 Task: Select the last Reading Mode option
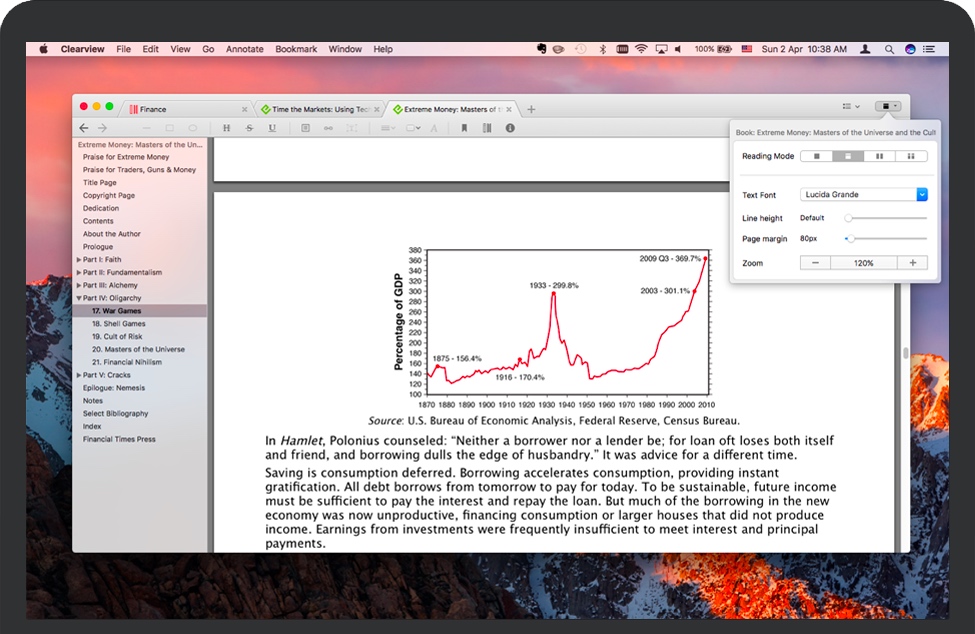click(911, 156)
